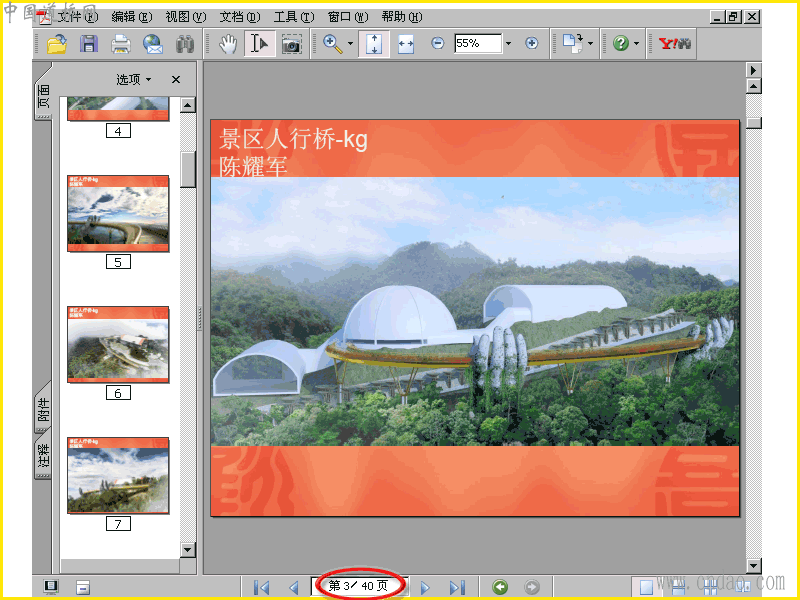800x600 pixels.
Task: Click page number label 4
Action: click(x=118, y=131)
